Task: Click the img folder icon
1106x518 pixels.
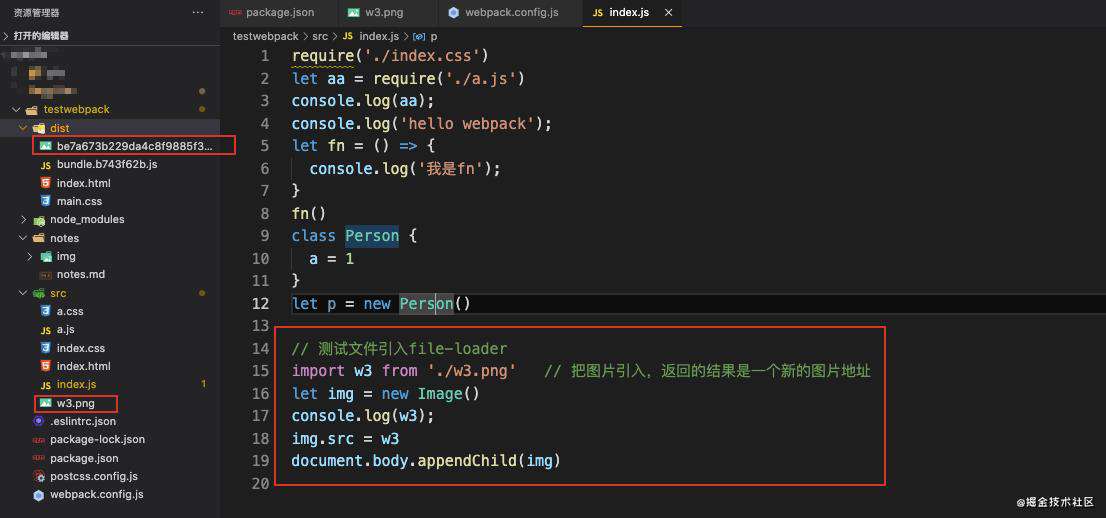Action: (x=46, y=257)
